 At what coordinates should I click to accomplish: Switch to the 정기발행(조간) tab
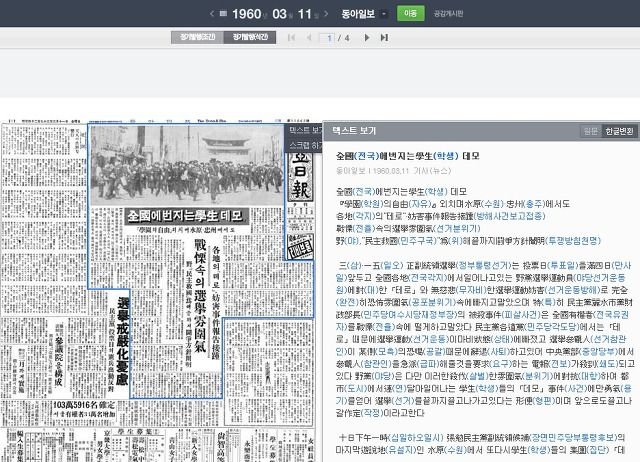click(198, 37)
